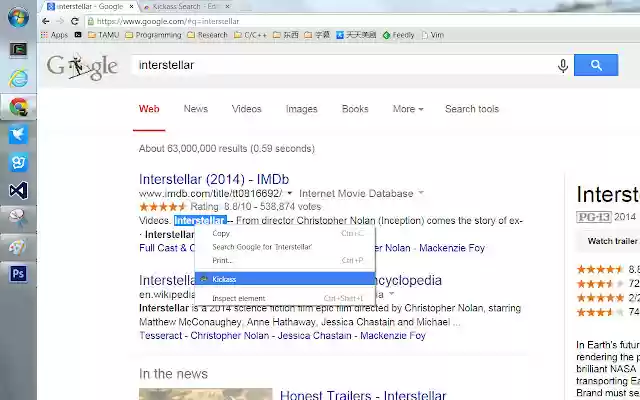The width and height of the screenshot is (640, 400).
Task: Click the IMDb result's 'Rating: 8.8/10' text
Action: [x=221, y=207]
